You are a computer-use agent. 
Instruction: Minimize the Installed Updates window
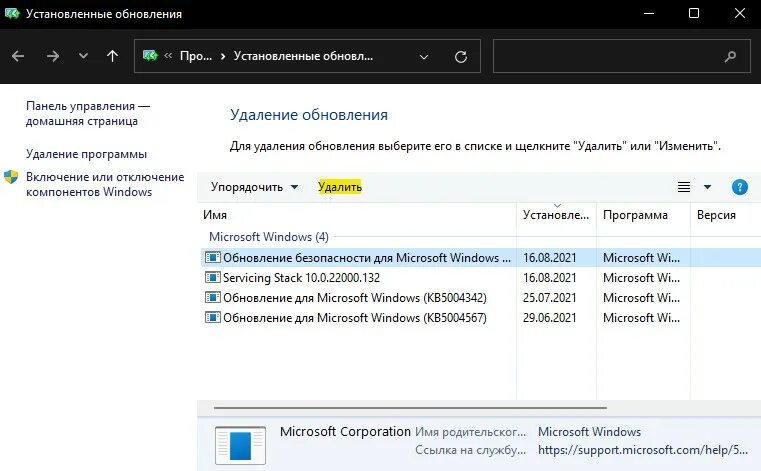(649, 14)
